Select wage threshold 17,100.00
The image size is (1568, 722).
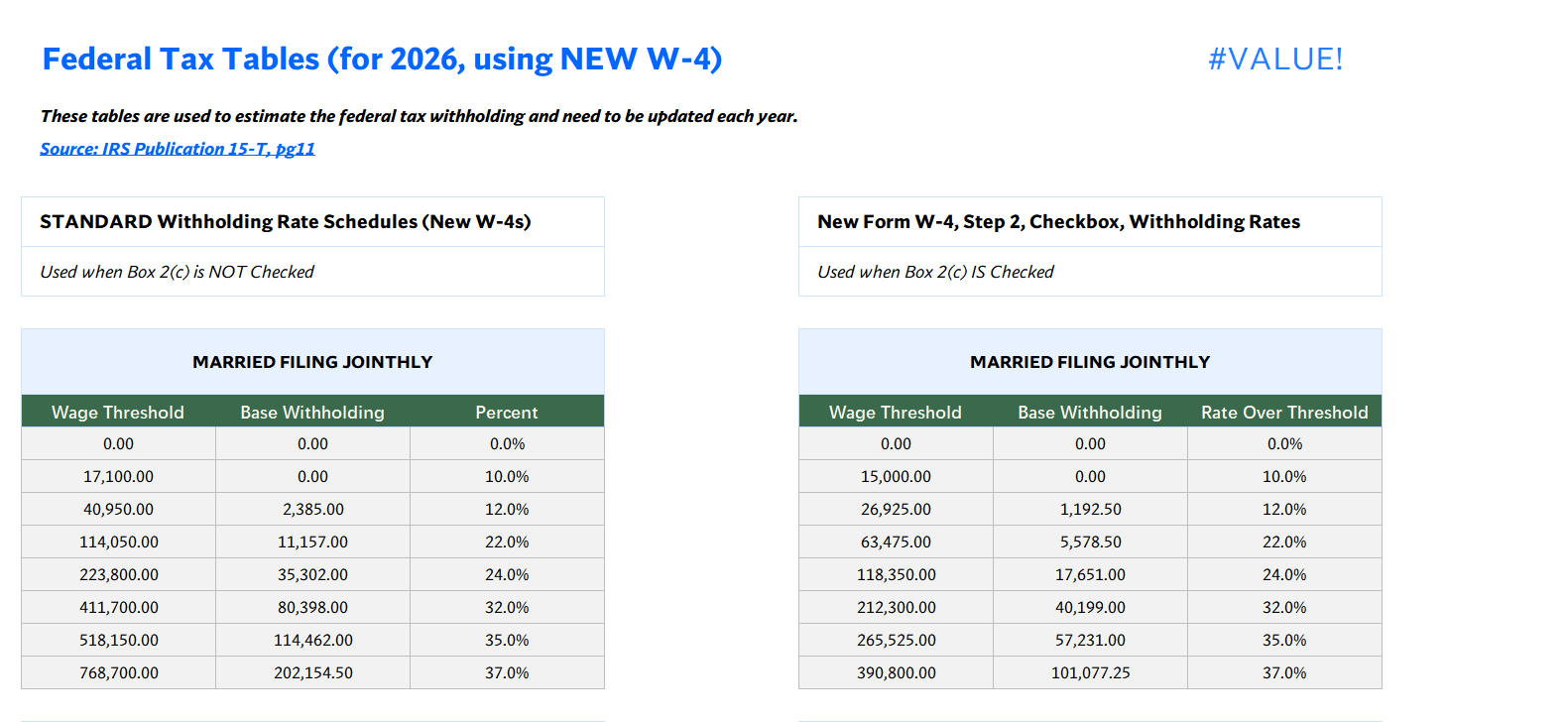[x=119, y=476]
